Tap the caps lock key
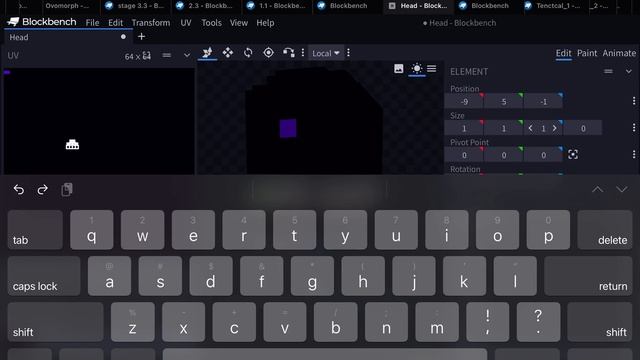 point(44,276)
